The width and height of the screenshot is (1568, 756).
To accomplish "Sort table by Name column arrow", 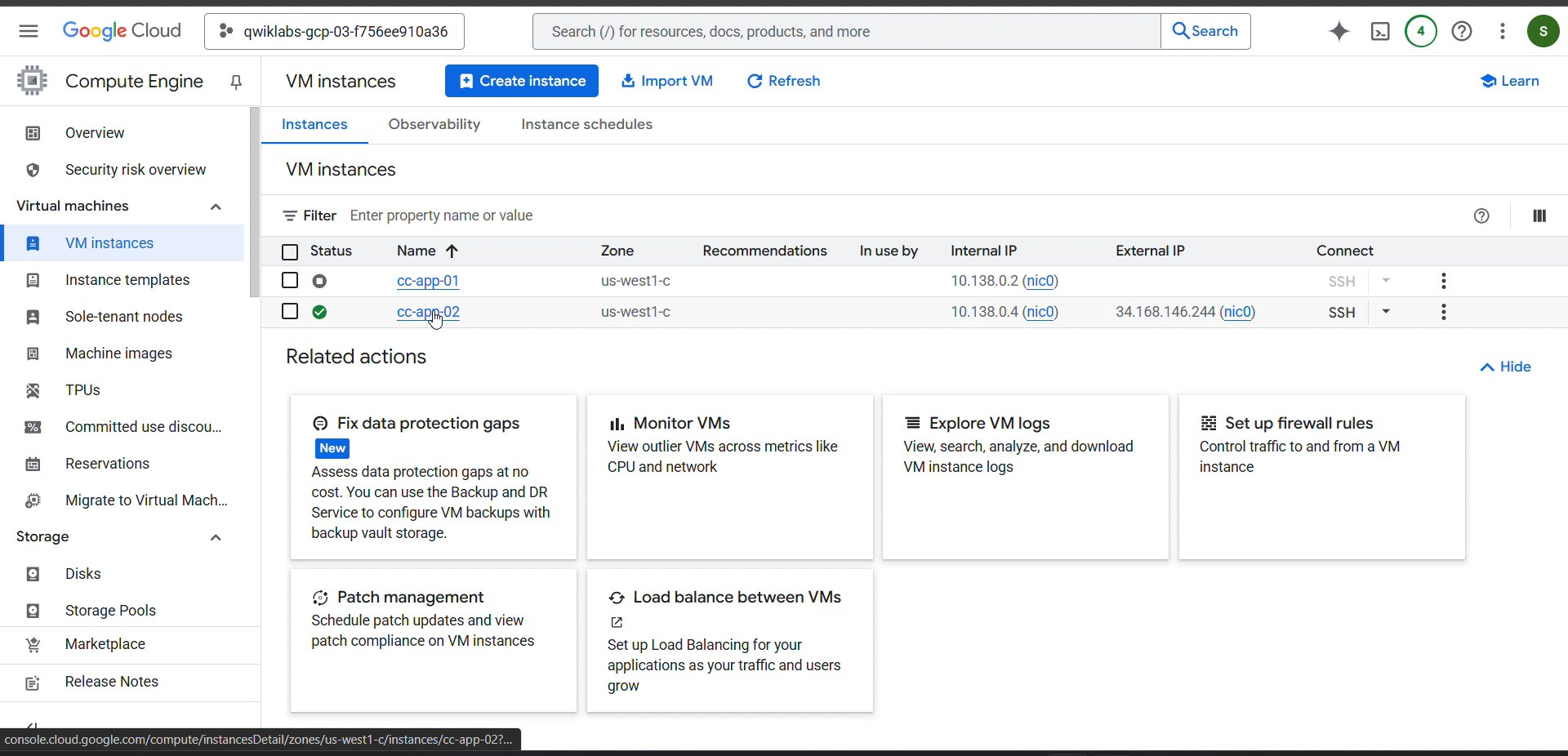I will (452, 251).
